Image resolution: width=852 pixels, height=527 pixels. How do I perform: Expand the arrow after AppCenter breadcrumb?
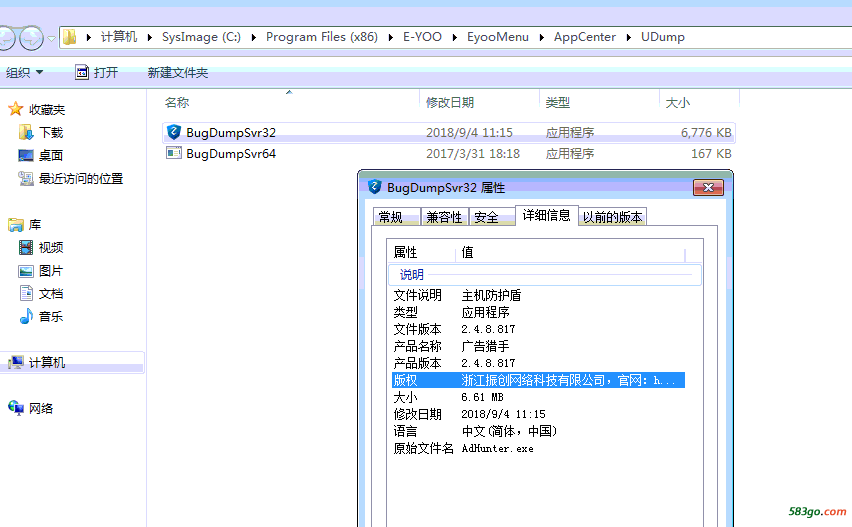pos(628,37)
